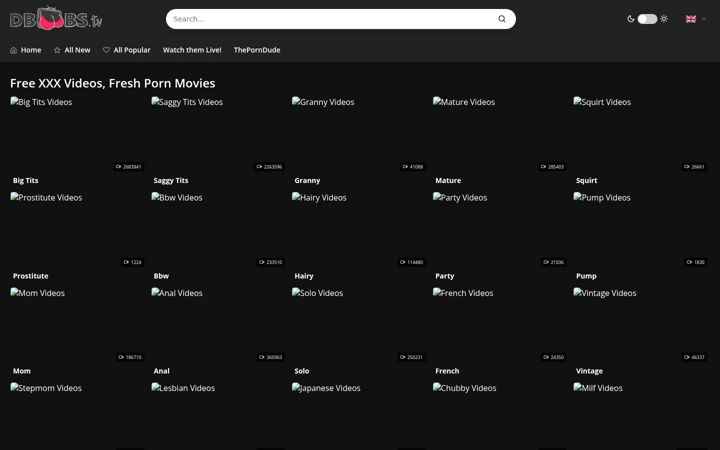Click the magnifier search icon
Viewport: 720px width, 450px height.
(x=502, y=19)
